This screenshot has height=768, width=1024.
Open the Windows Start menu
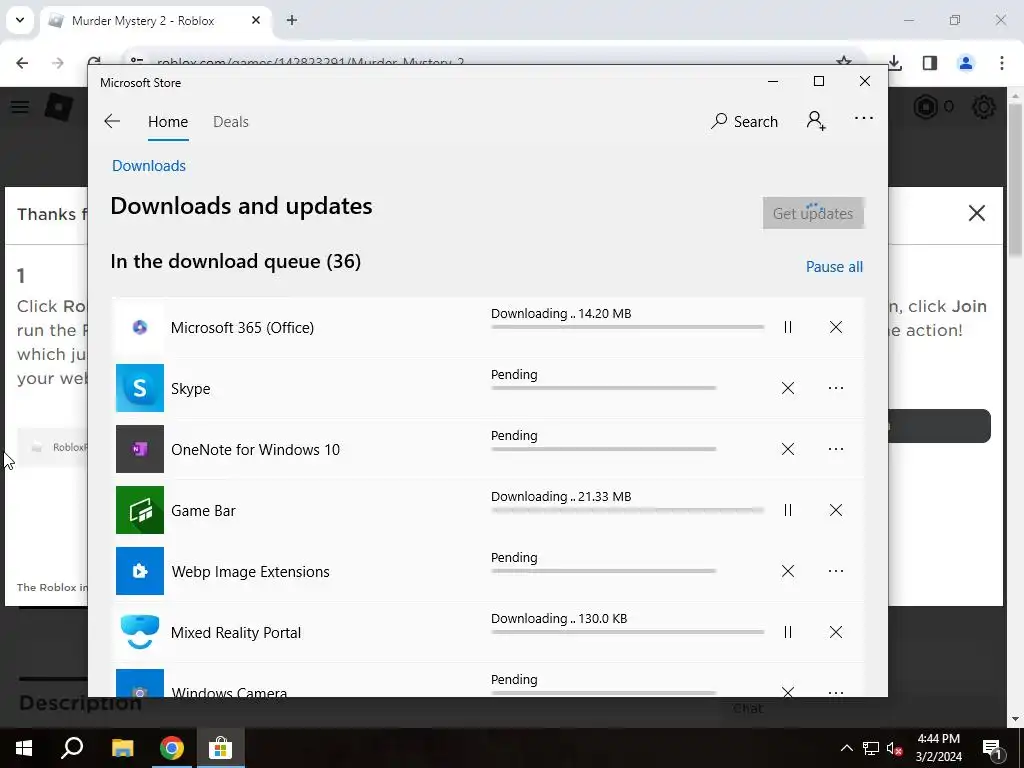tap(24, 748)
